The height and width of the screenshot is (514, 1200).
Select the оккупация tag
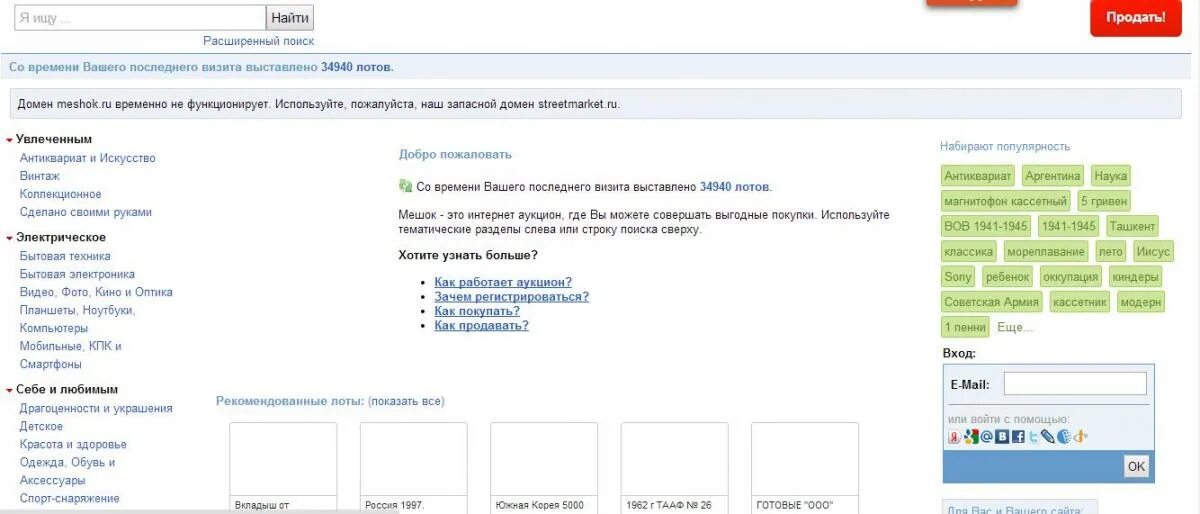click(1070, 277)
